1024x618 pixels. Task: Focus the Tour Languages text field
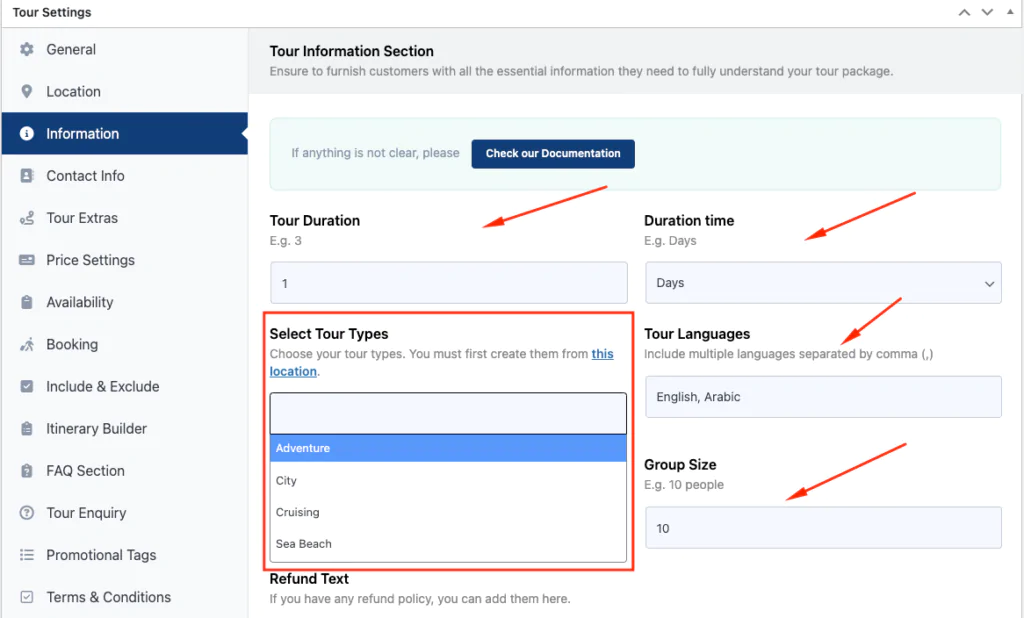click(x=823, y=397)
